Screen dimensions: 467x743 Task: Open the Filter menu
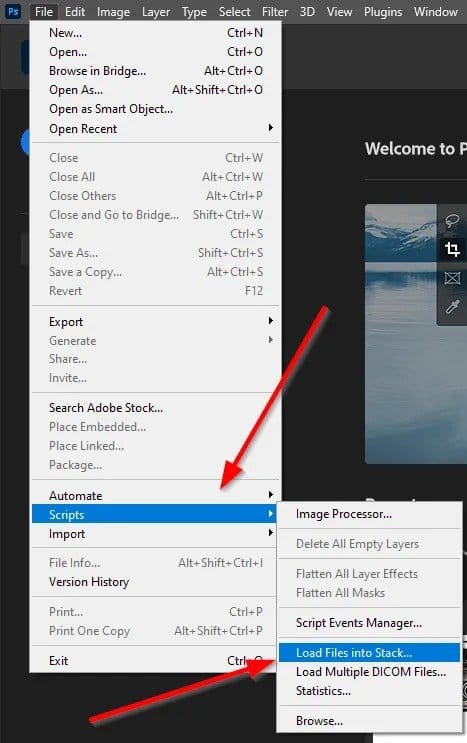click(x=275, y=11)
